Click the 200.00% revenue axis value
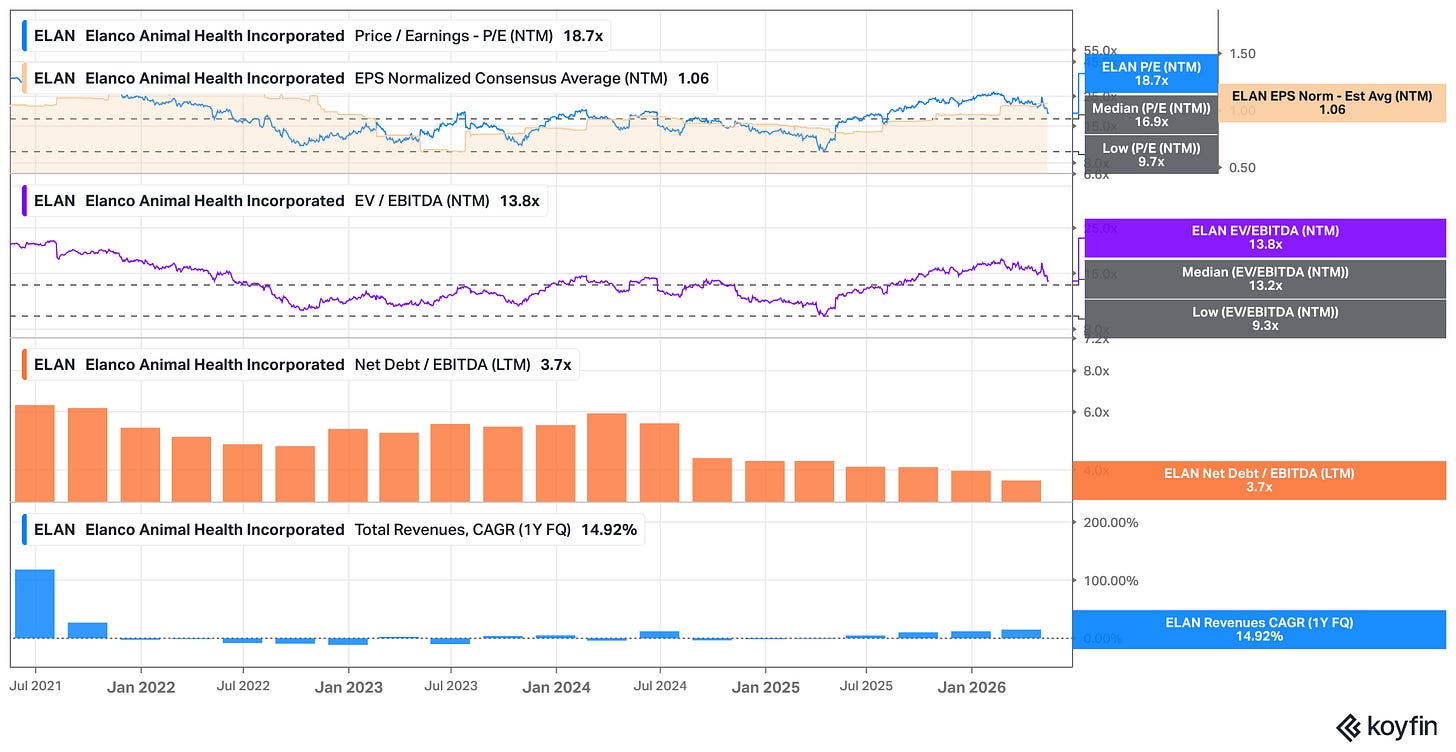This screenshot has width=1456, height=752. (1110, 522)
